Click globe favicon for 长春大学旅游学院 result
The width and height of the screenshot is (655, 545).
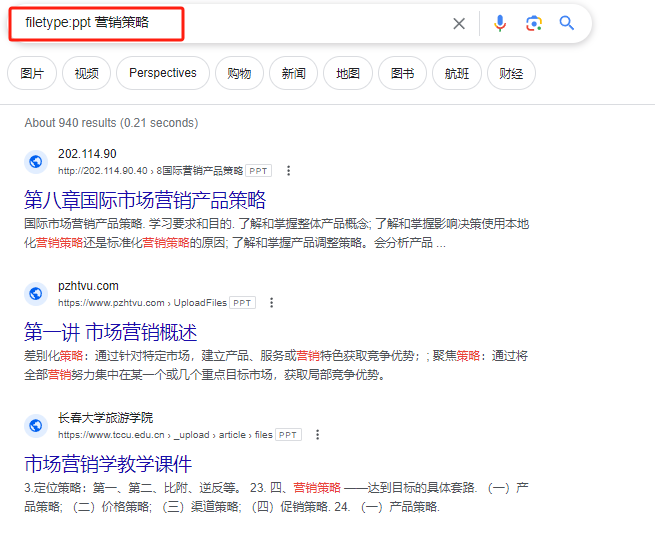pyautogui.click(x=36, y=426)
